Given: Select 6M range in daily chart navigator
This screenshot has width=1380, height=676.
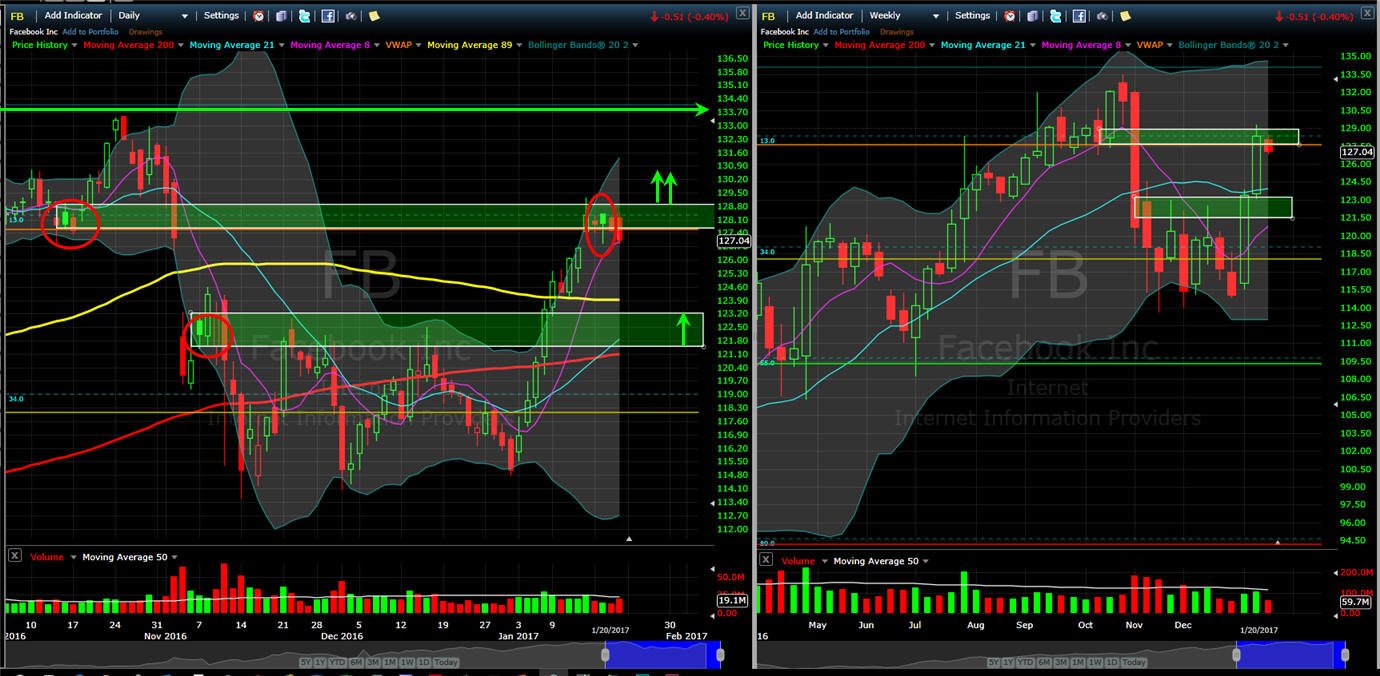Looking at the screenshot, I should 356,663.
